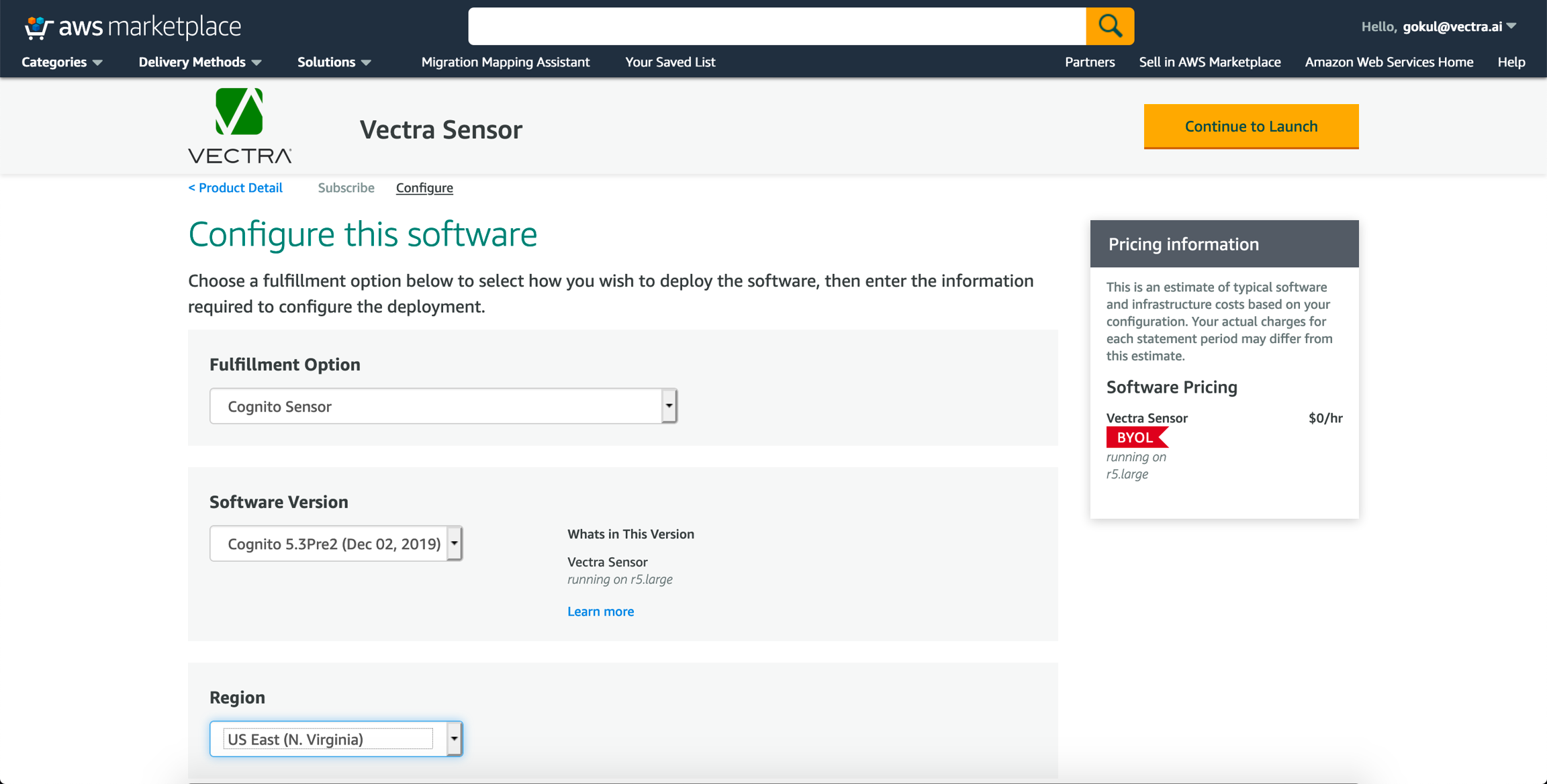Expand the Region US East dropdown
Screen dimensions: 1547x784
(336, 739)
